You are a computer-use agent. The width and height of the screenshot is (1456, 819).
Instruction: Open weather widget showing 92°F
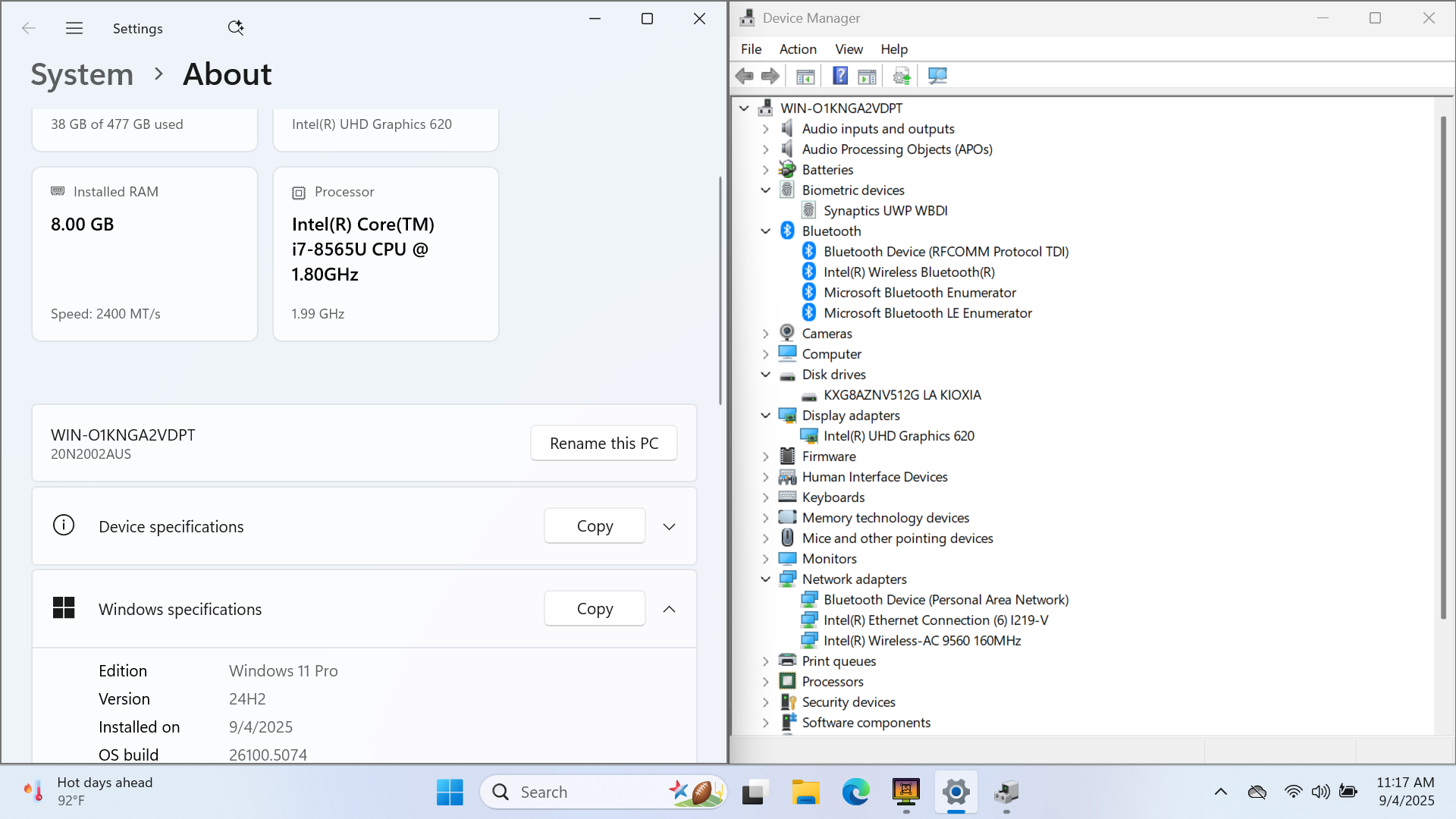pos(87,792)
